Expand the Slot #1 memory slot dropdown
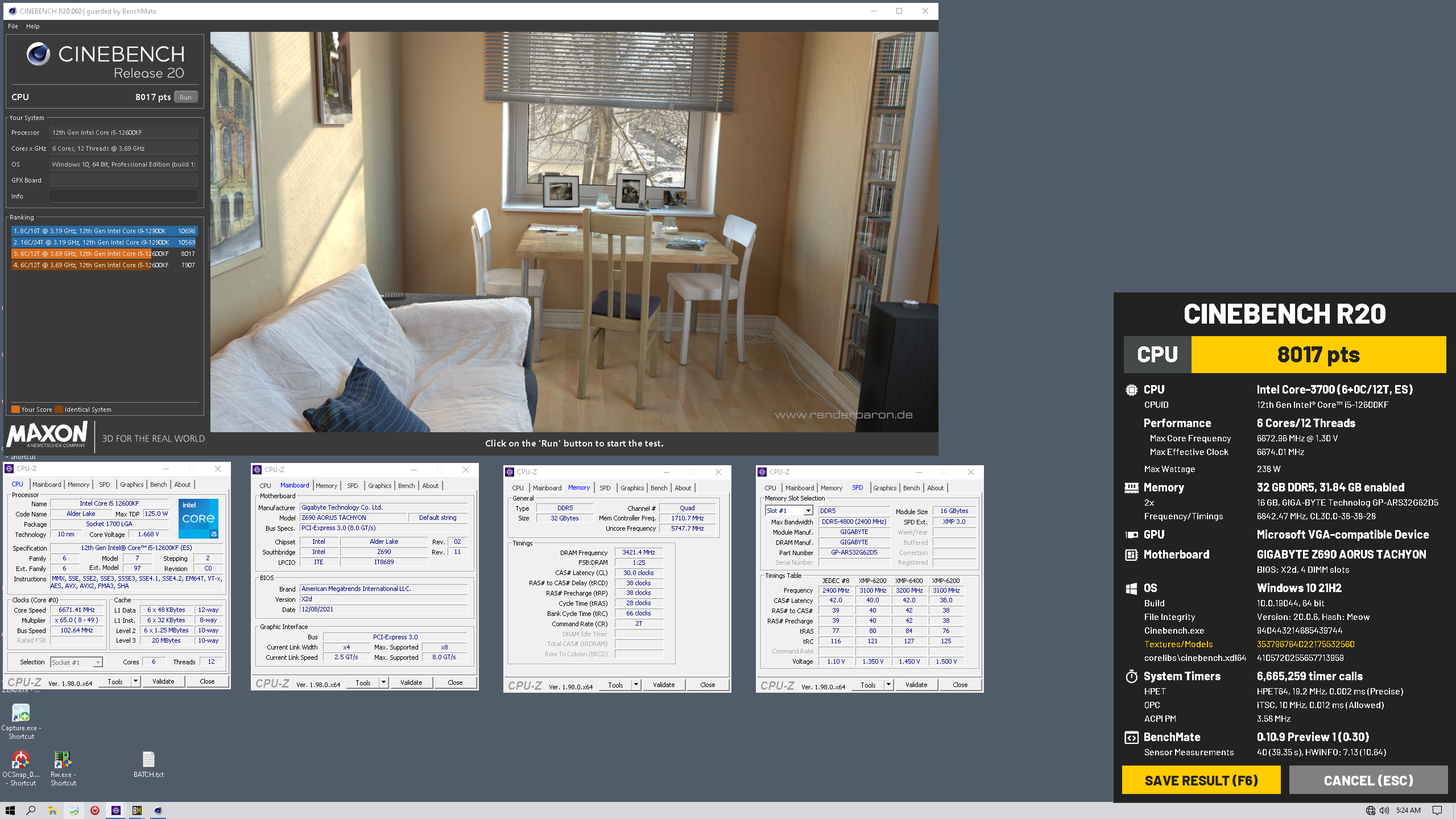 (x=808, y=511)
